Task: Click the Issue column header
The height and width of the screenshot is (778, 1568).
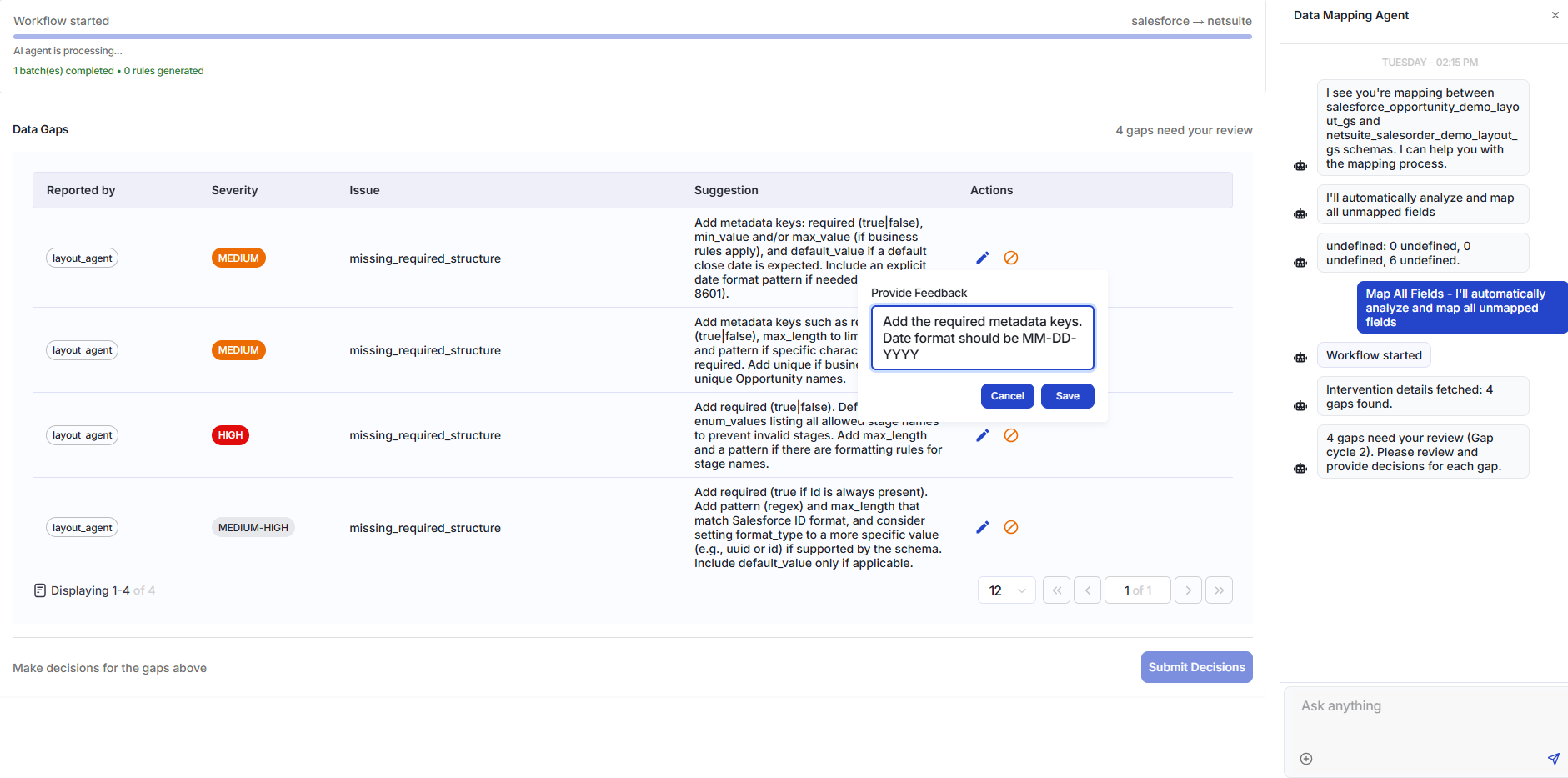Action: (364, 190)
